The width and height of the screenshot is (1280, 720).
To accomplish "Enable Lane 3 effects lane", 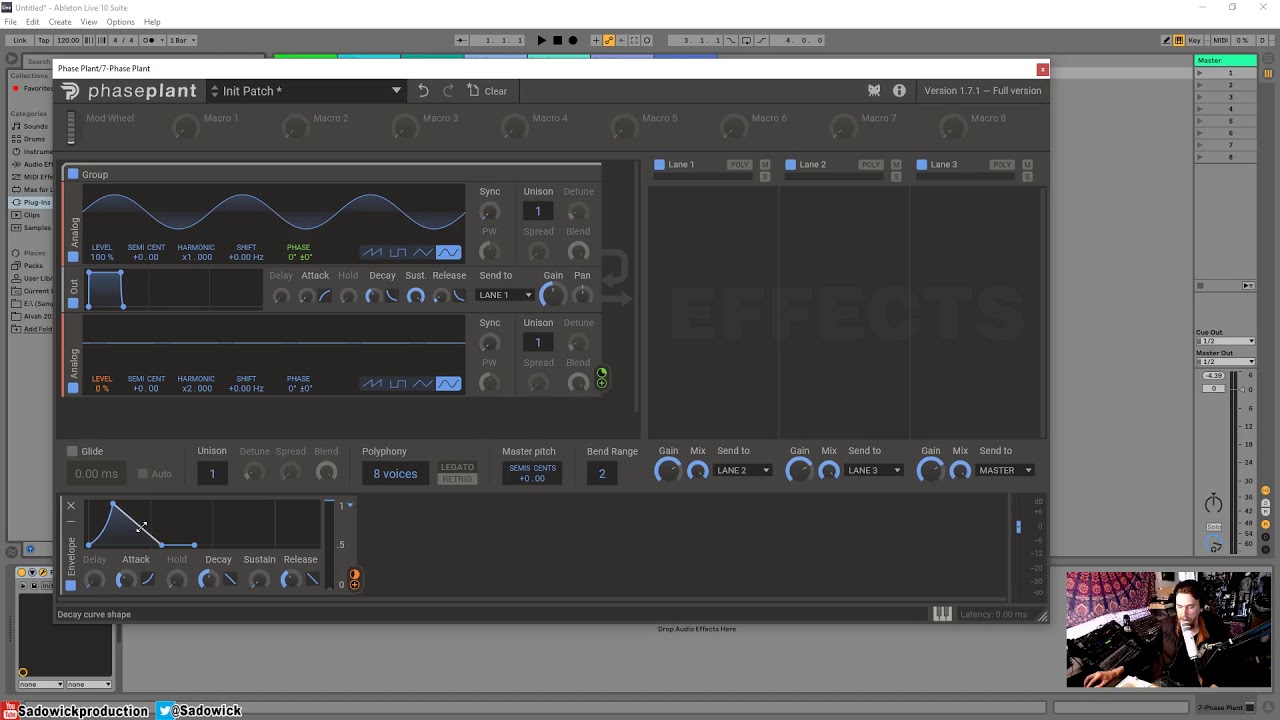I will tap(922, 164).
